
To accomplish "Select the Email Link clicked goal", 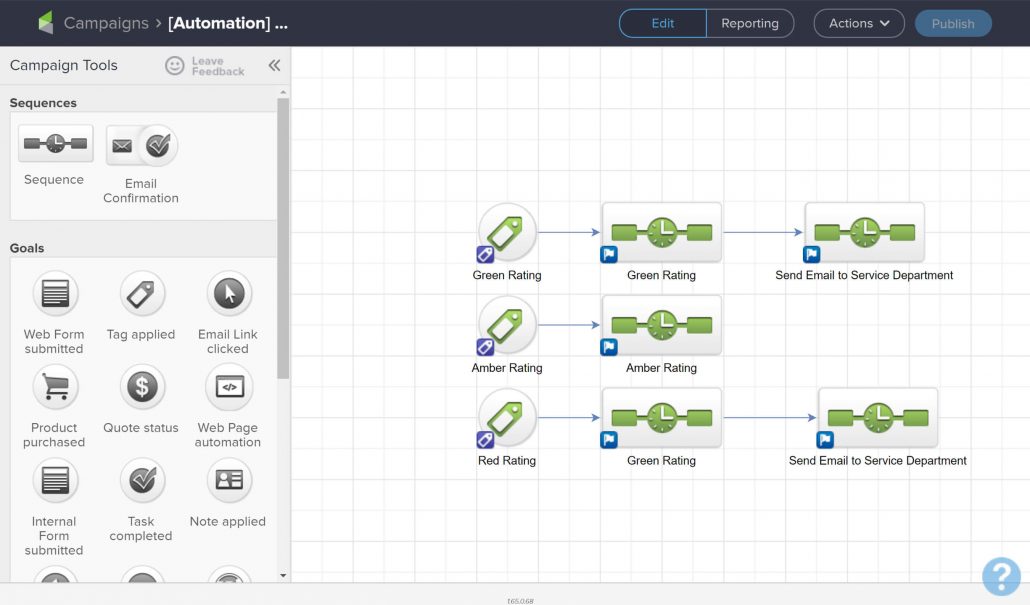I will point(229,293).
